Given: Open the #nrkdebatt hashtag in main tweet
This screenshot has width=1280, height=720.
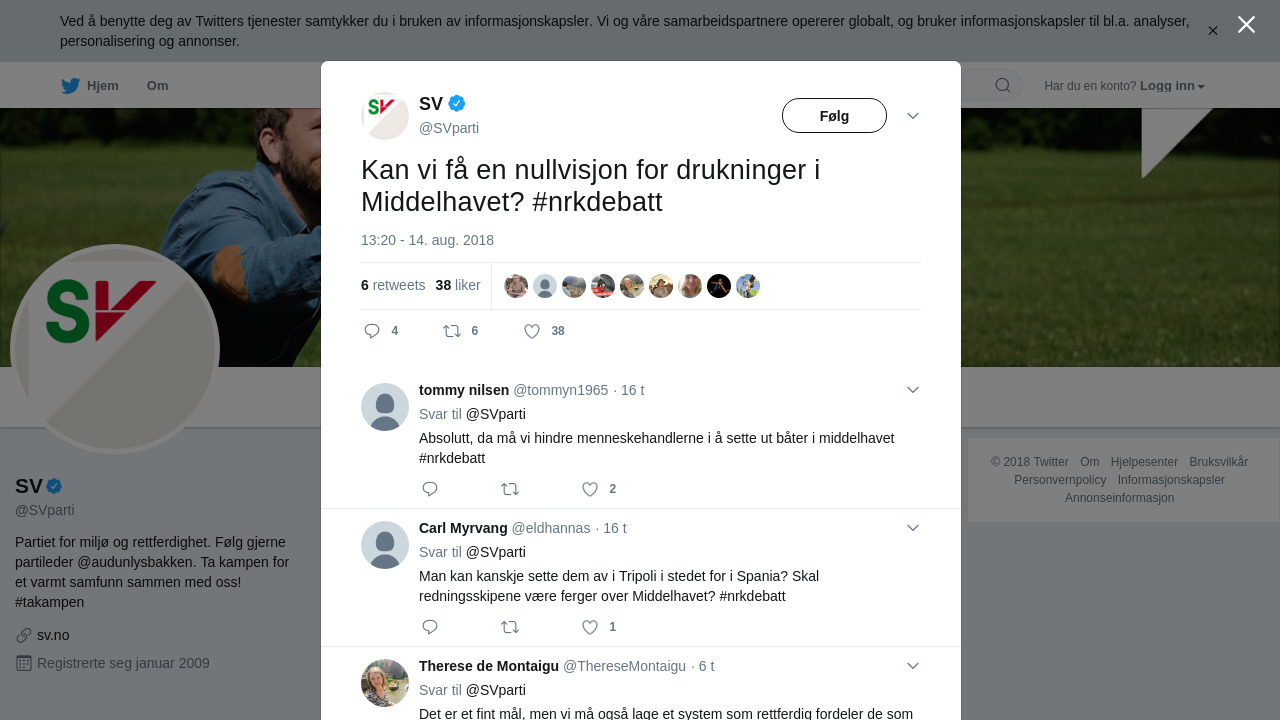Looking at the screenshot, I should tap(598, 202).
